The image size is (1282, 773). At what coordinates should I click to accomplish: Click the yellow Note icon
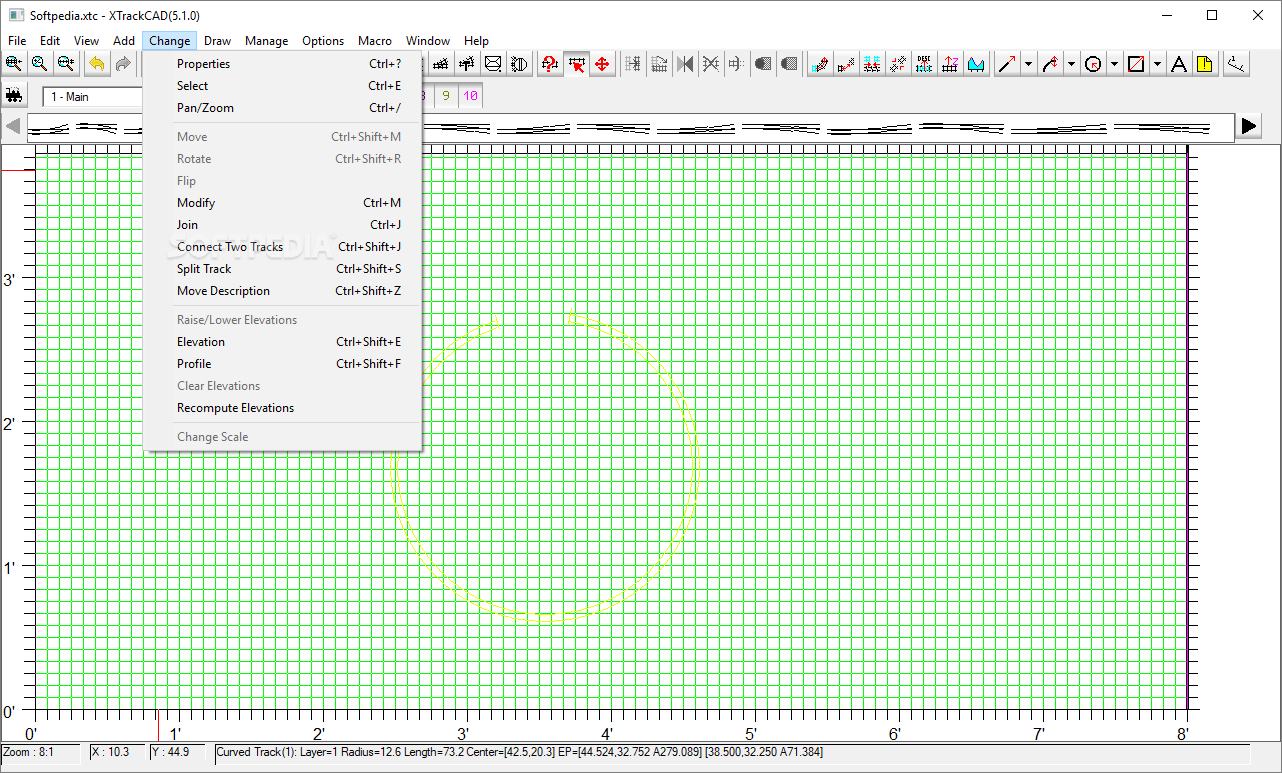(1205, 64)
